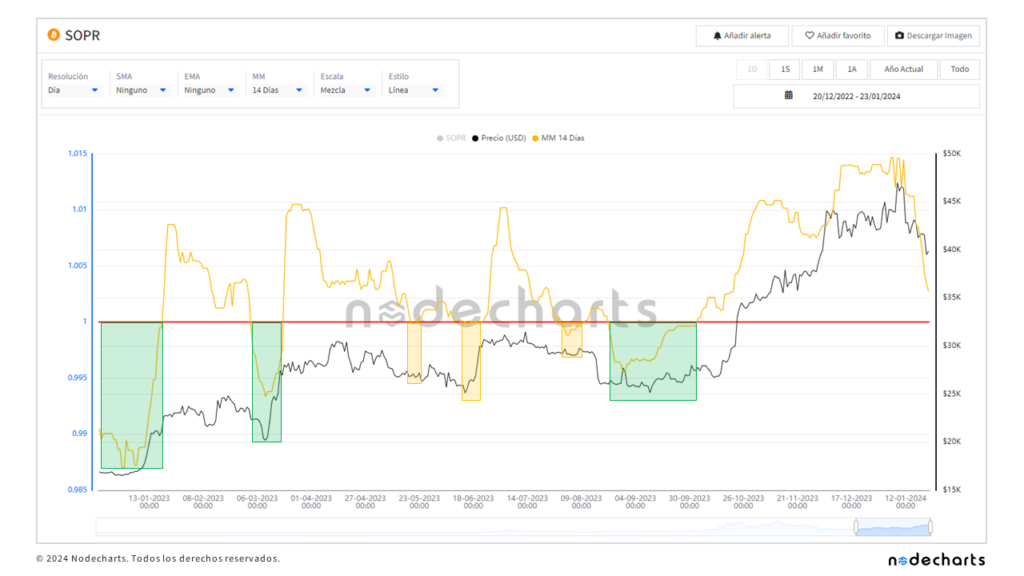
Task: Toggle the Precio (USD) legend series
Action: tap(499, 138)
